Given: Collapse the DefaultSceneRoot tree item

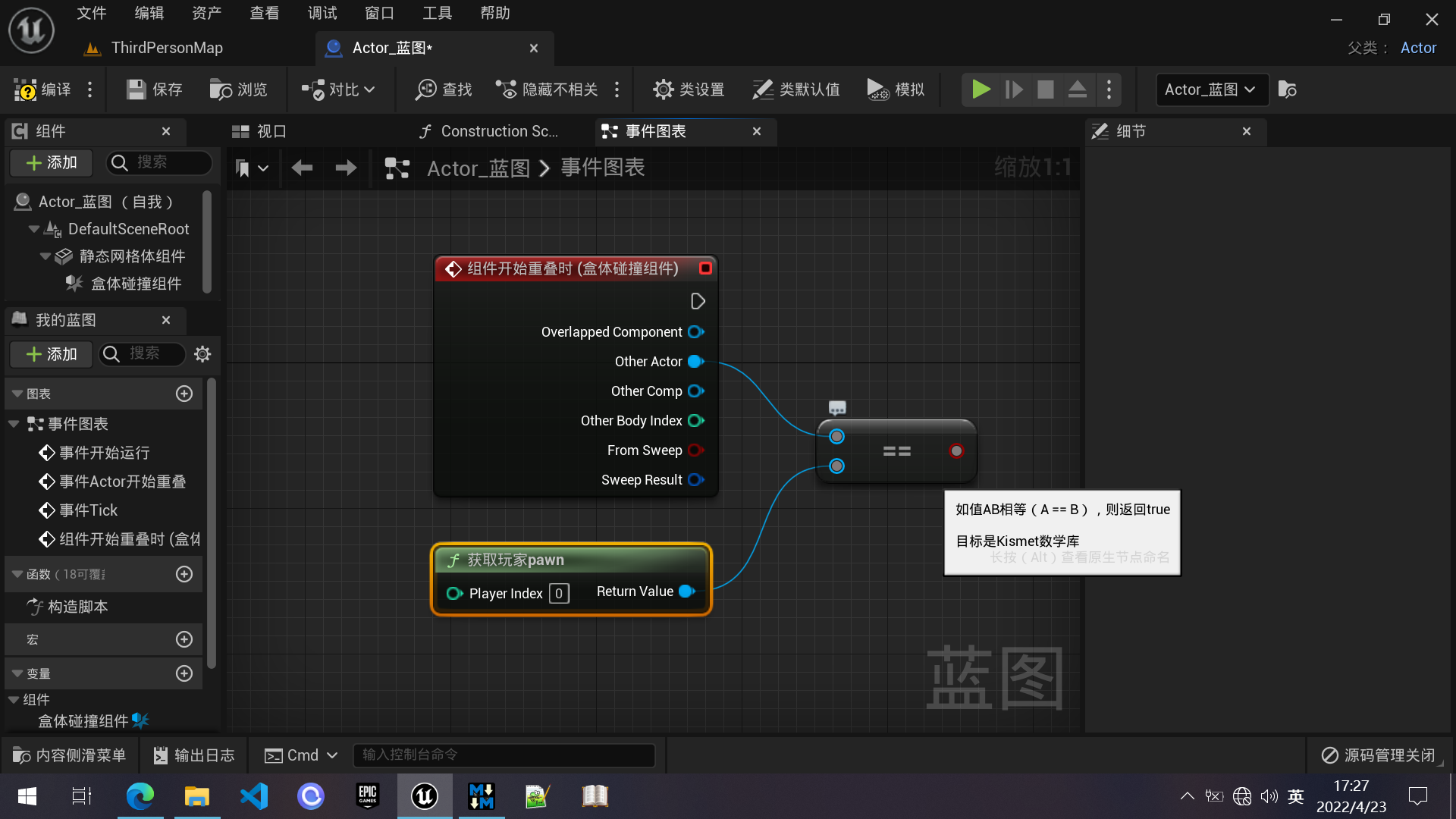Looking at the screenshot, I should pos(33,228).
